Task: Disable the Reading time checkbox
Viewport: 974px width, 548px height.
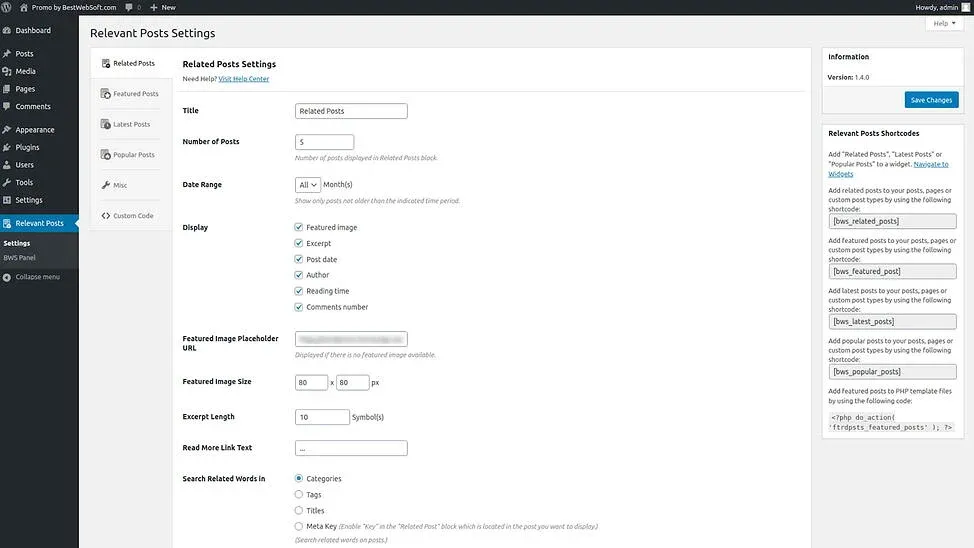Action: [x=299, y=291]
